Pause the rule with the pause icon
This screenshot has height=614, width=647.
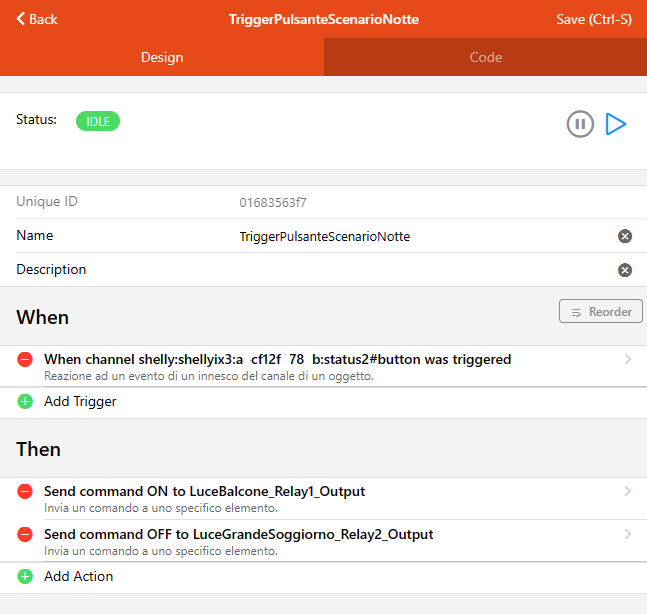(x=580, y=124)
